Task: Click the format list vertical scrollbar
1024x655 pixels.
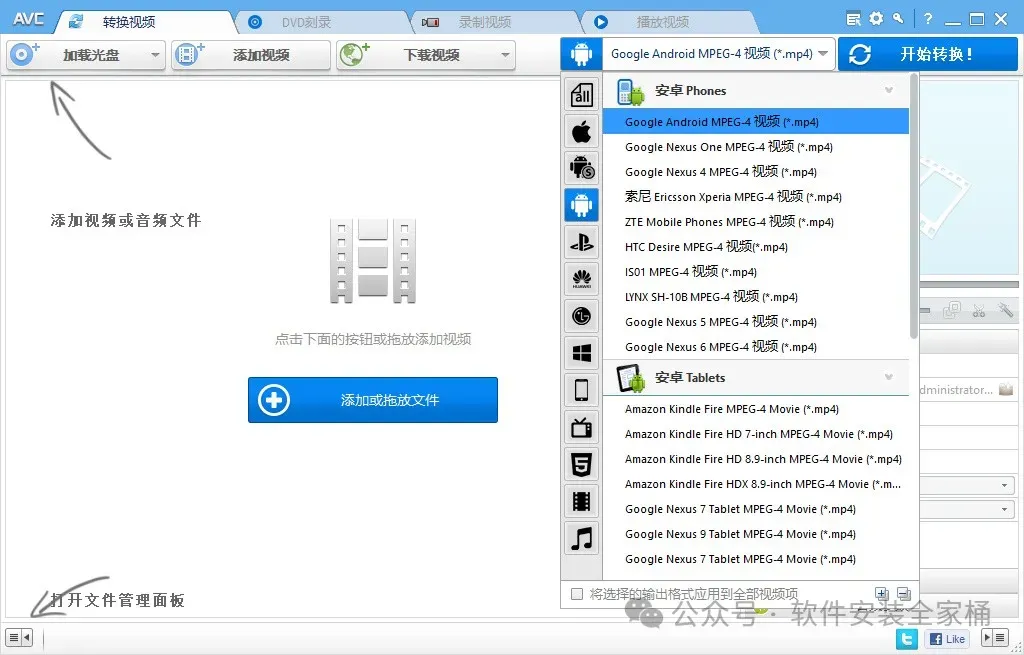Action: coord(914,206)
